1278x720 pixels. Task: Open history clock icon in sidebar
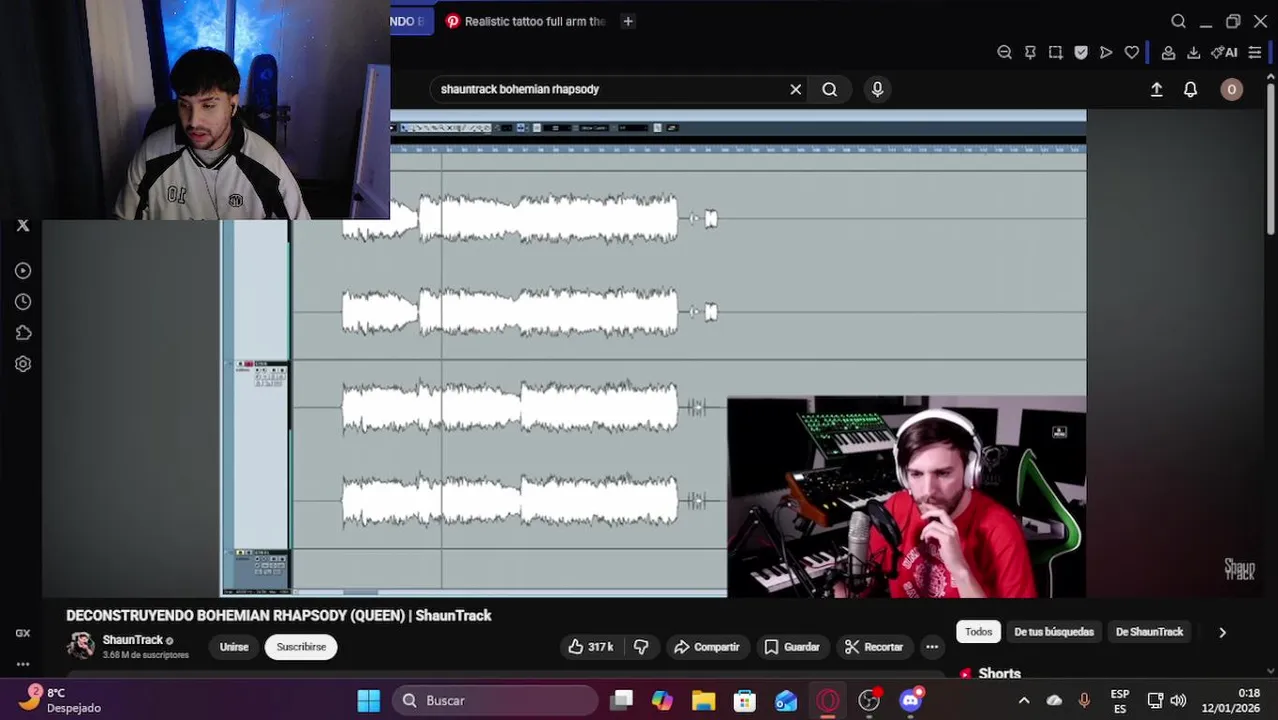tap(23, 301)
